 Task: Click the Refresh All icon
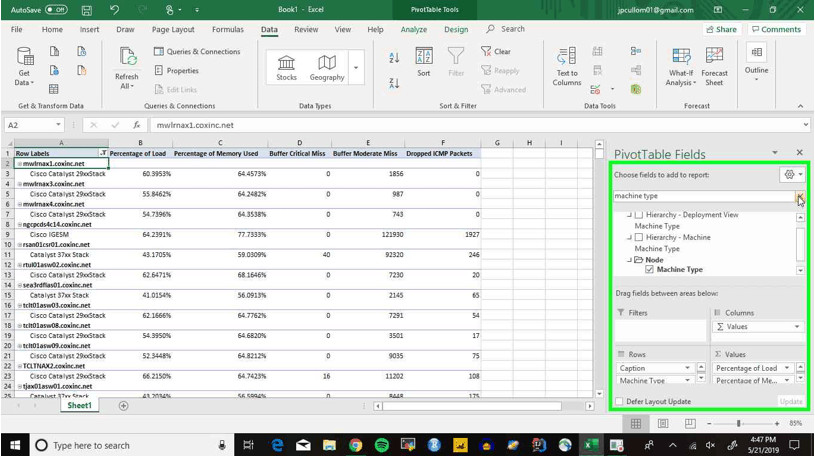pyautogui.click(x=127, y=58)
